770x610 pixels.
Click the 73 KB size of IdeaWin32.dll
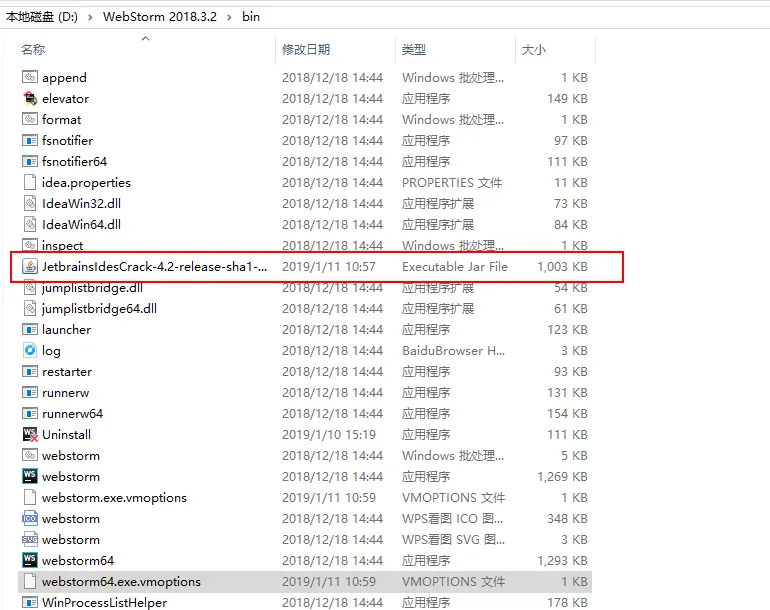tap(571, 203)
